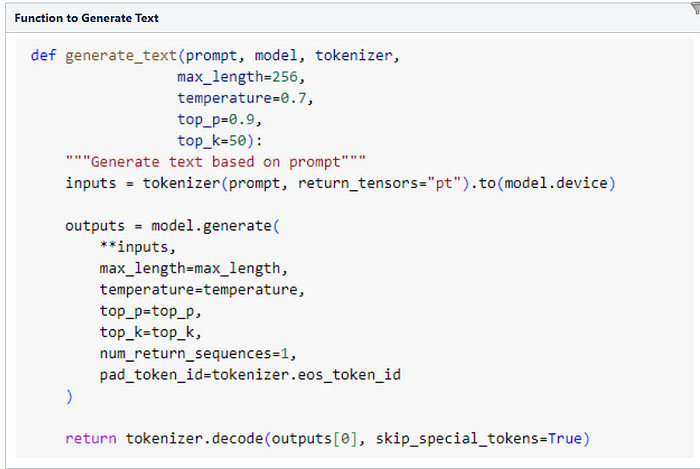Click "return_tensors" in the inputs line
The height and width of the screenshot is (469, 700).
click(x=358, y=184)
